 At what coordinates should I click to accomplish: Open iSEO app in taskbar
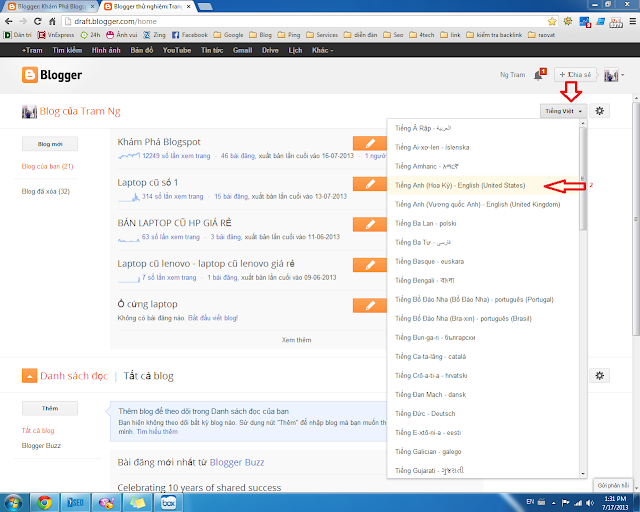75,502
